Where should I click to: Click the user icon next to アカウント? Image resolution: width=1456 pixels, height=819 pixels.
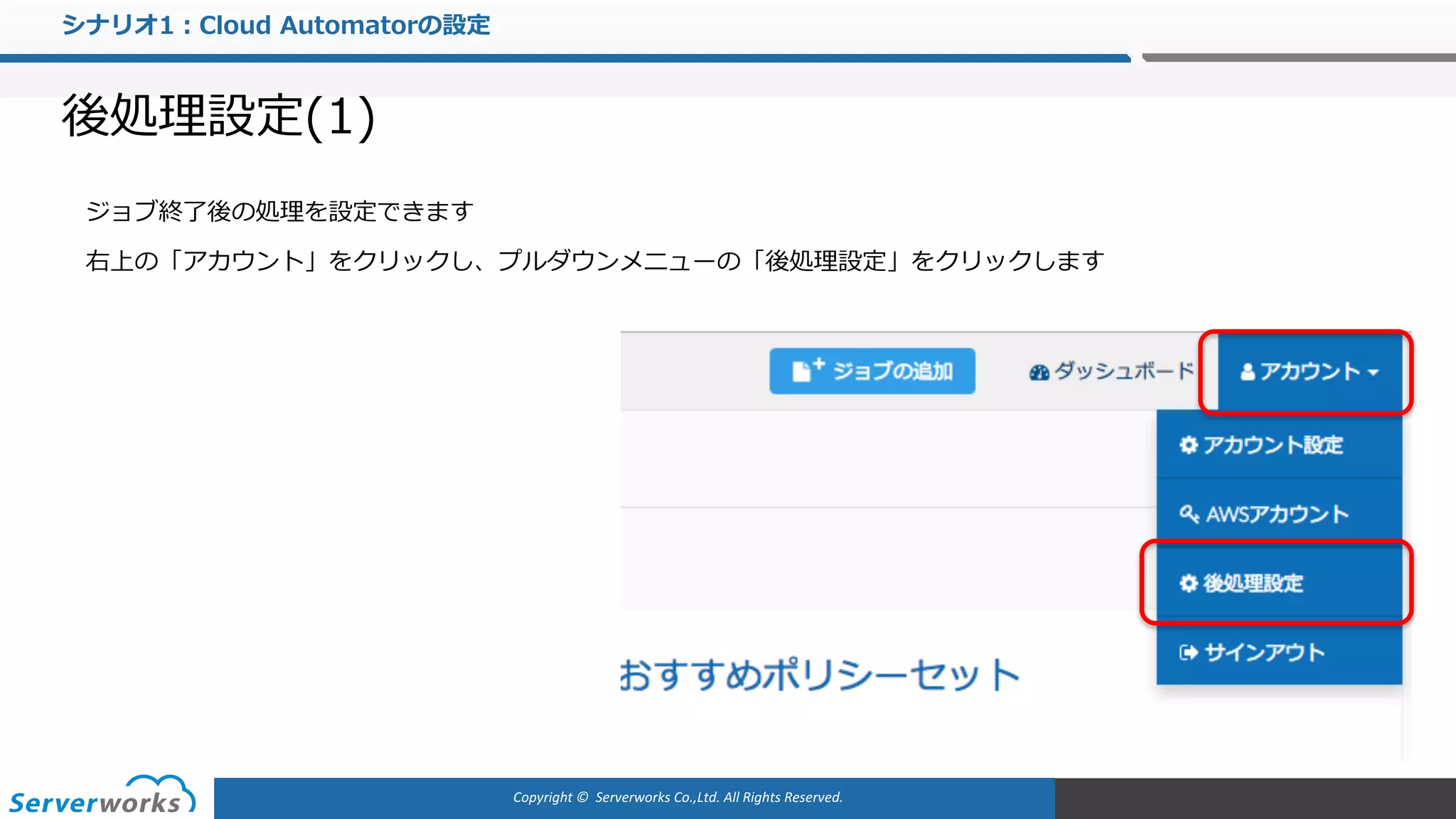pos(1248,372)
